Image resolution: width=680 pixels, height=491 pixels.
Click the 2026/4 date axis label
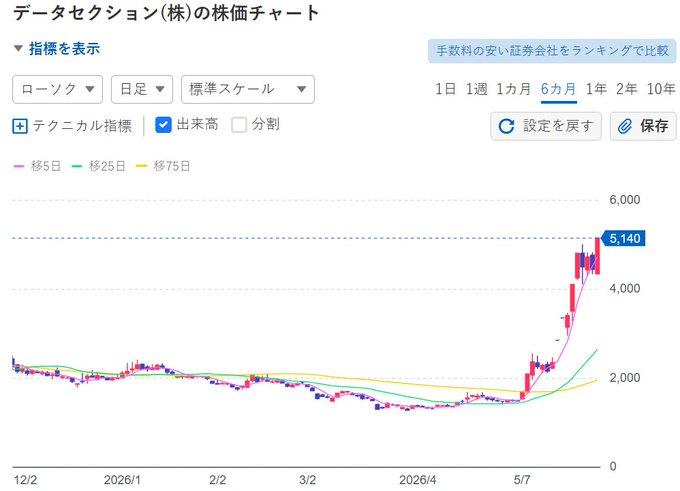coord(418,480)
